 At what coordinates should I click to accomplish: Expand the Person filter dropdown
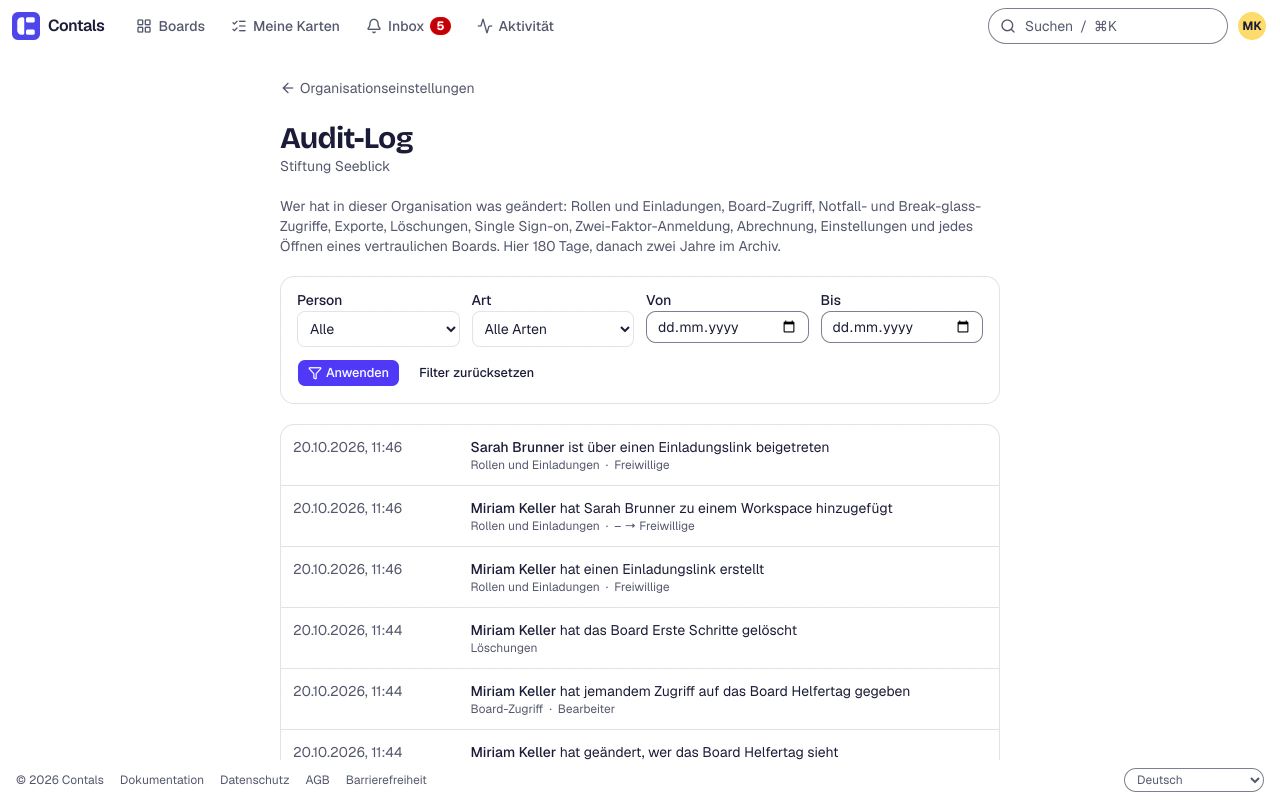pos(378,329)
